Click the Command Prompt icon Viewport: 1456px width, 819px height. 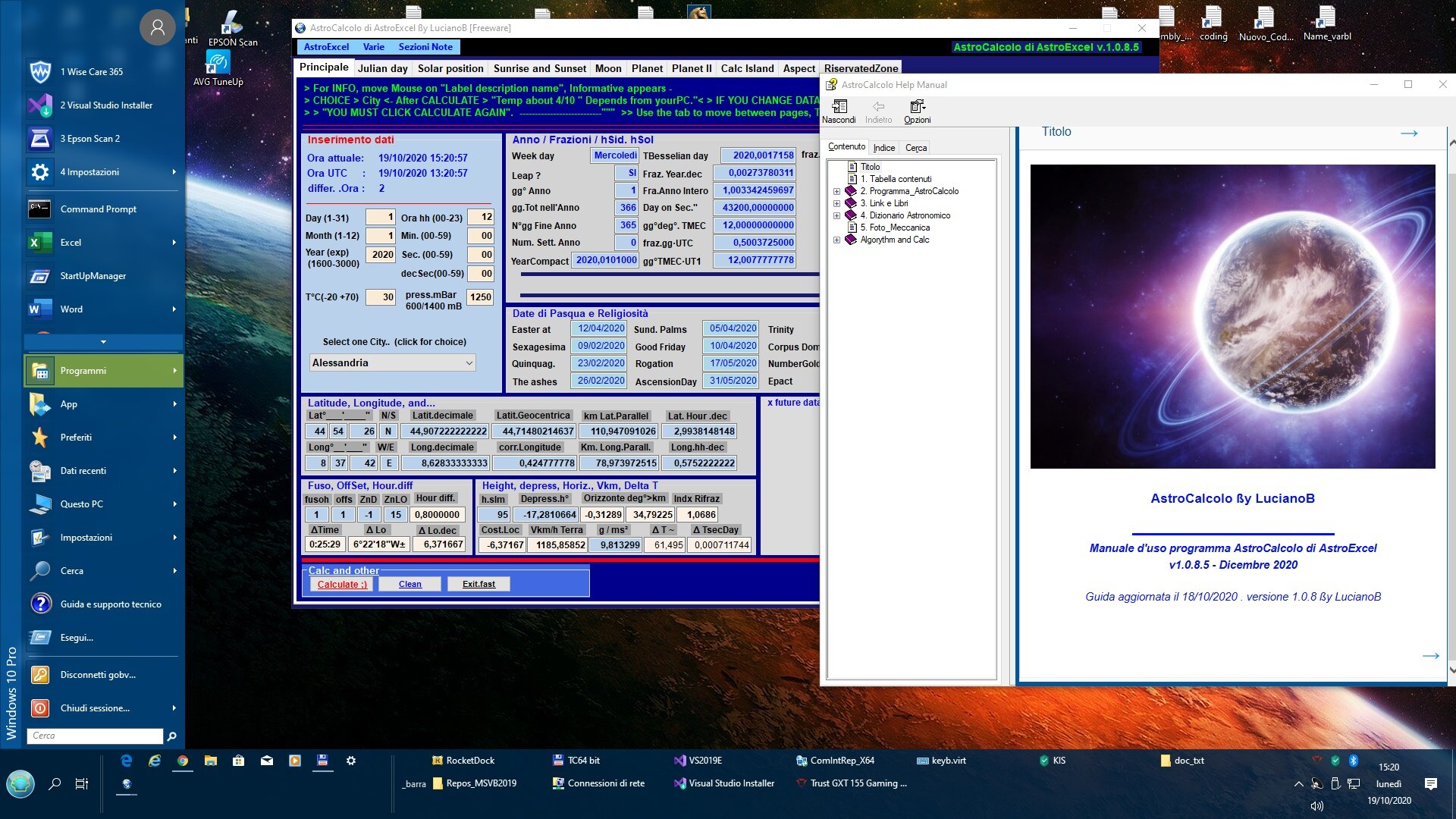39,209
